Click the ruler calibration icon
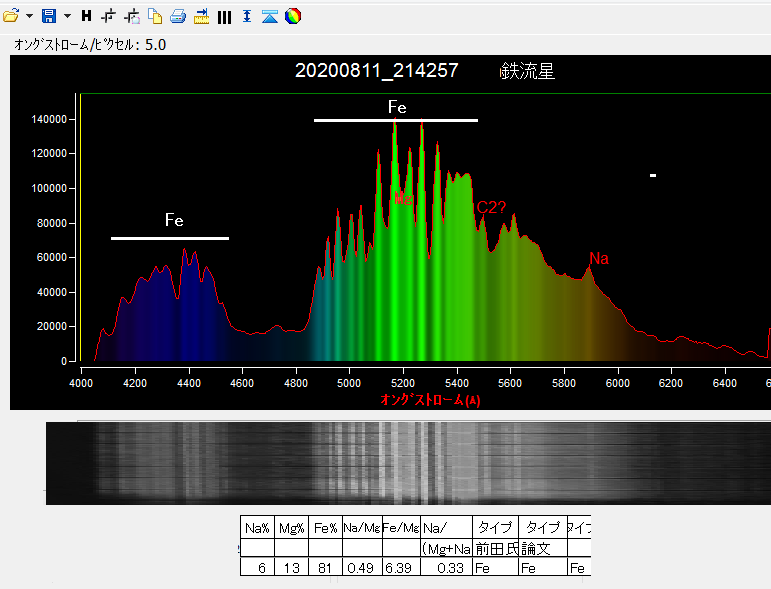771x589 pixels. pyautogui.click(x=201, y=16)
